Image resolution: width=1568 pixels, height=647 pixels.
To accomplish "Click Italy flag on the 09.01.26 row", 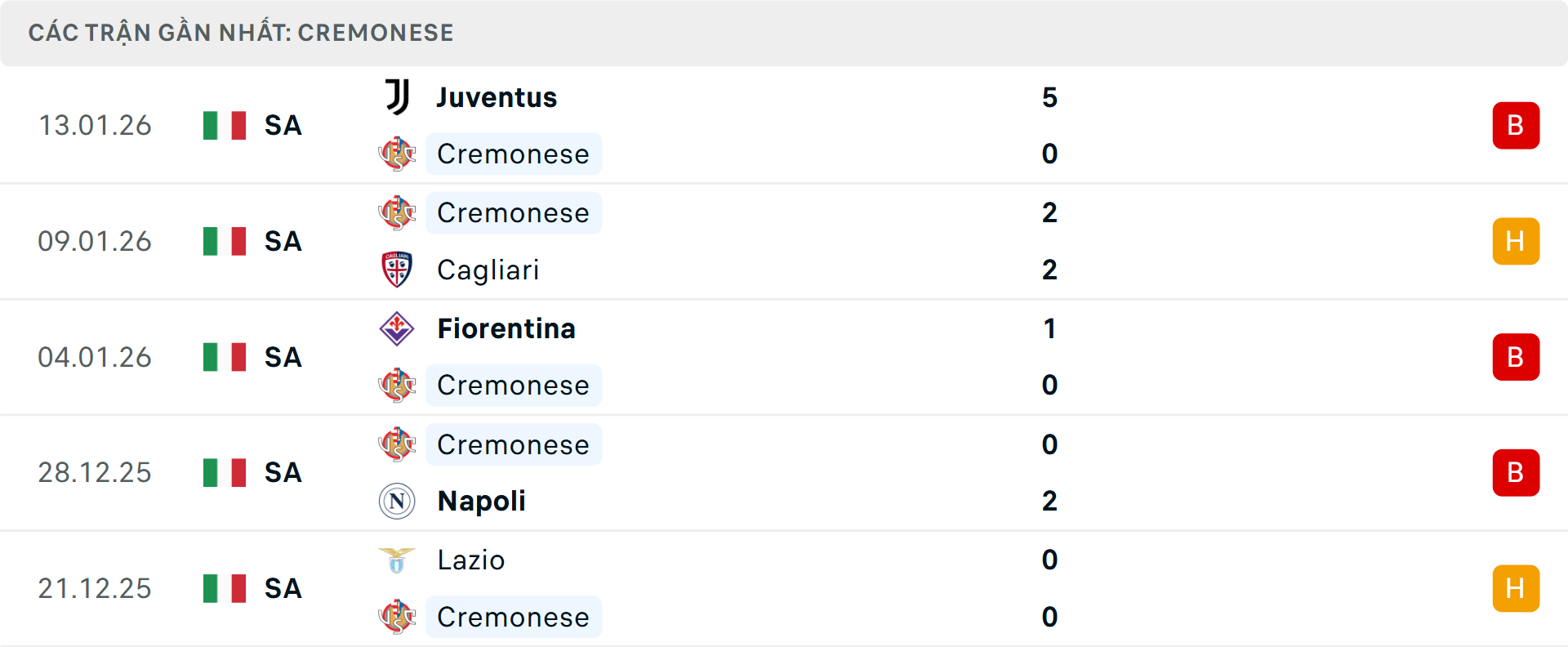I will [x=225, y=241].
